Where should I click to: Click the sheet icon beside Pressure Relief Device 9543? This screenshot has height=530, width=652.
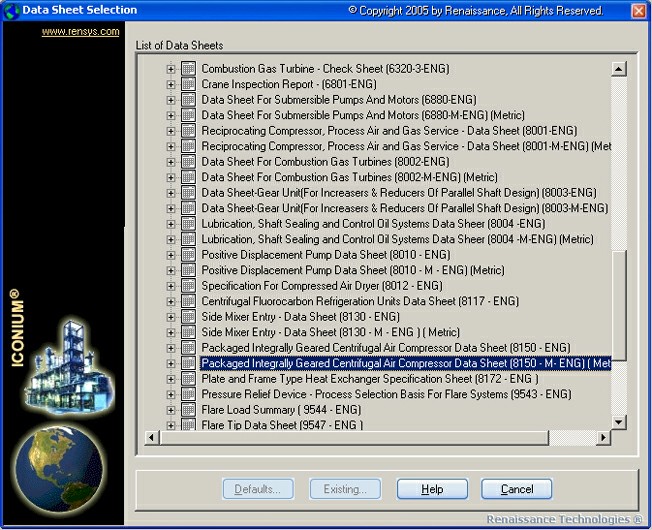coord(188,394)
